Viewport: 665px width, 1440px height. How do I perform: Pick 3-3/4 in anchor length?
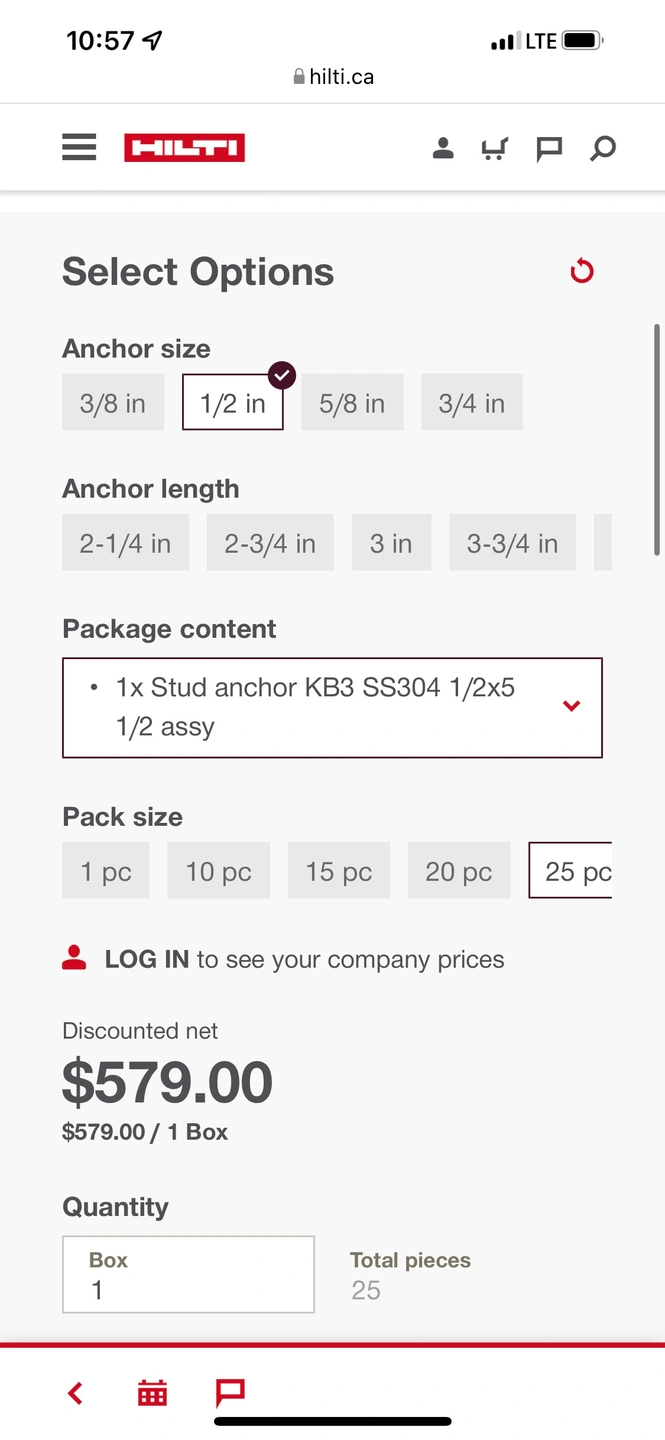pos(512,543)
